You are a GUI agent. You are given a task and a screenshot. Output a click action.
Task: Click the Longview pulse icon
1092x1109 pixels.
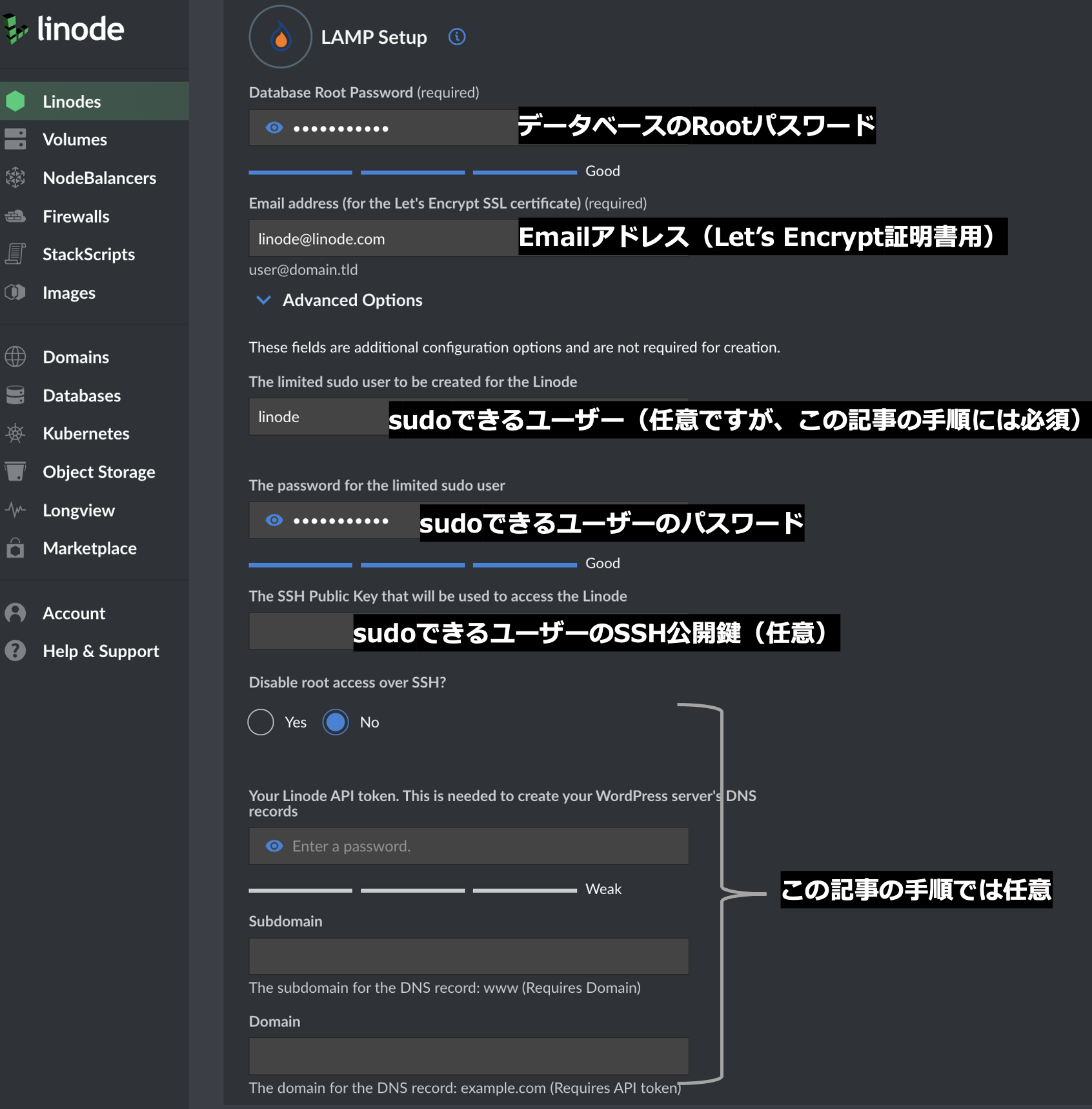coord(15,510)
